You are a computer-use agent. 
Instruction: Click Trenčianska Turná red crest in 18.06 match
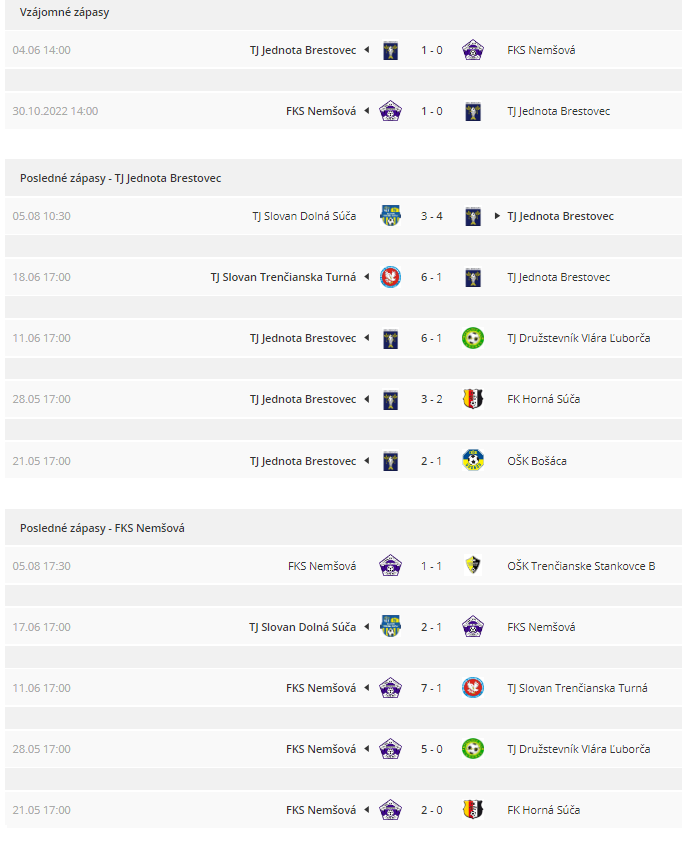[390, 277]
